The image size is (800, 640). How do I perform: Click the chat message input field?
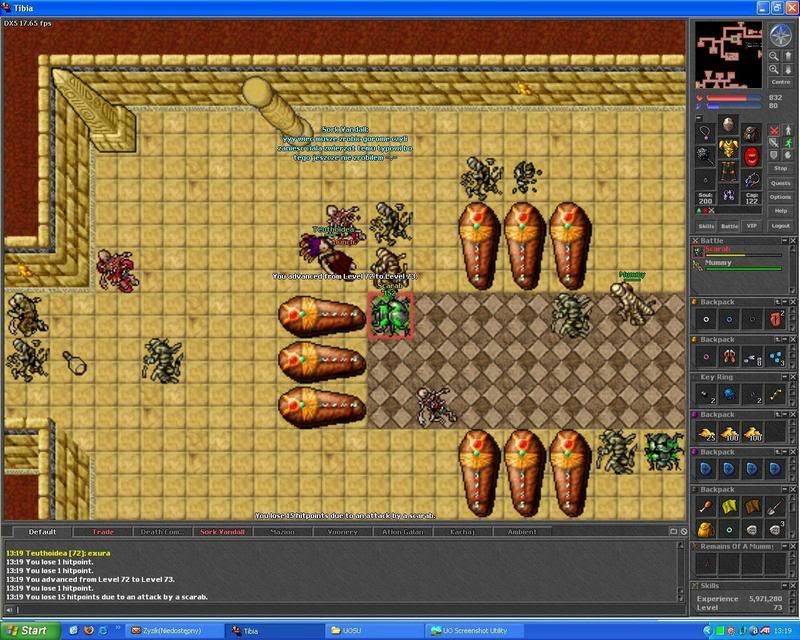tap(349, 610)
